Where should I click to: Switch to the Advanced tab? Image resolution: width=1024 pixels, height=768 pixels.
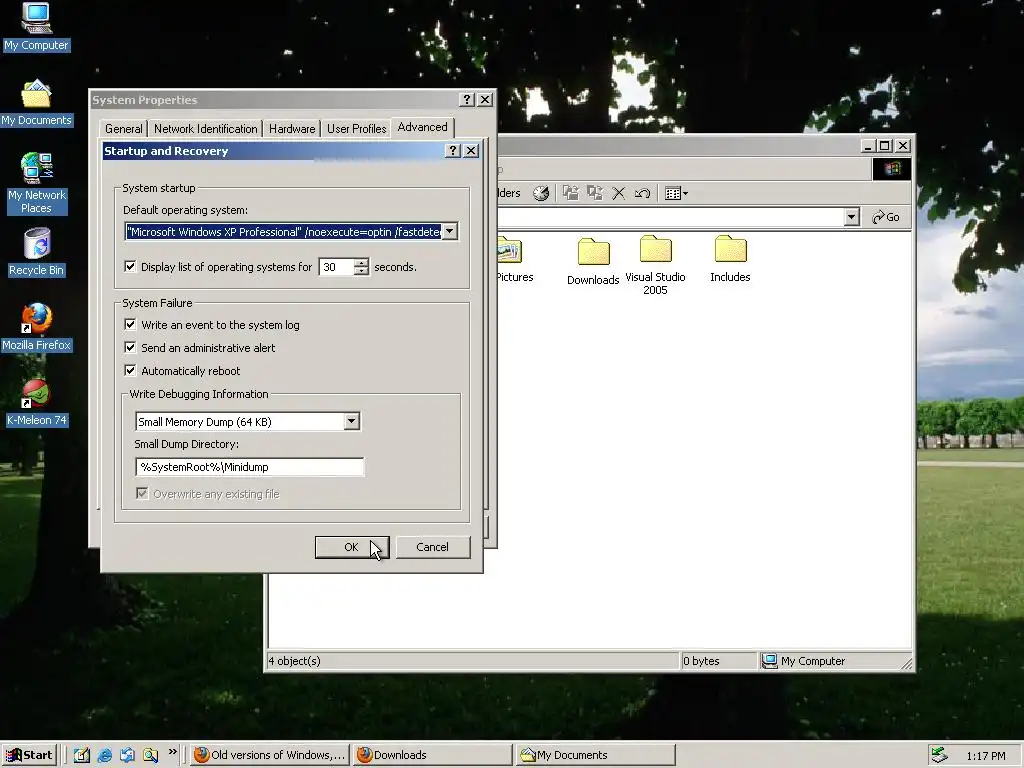pos(423,127)
